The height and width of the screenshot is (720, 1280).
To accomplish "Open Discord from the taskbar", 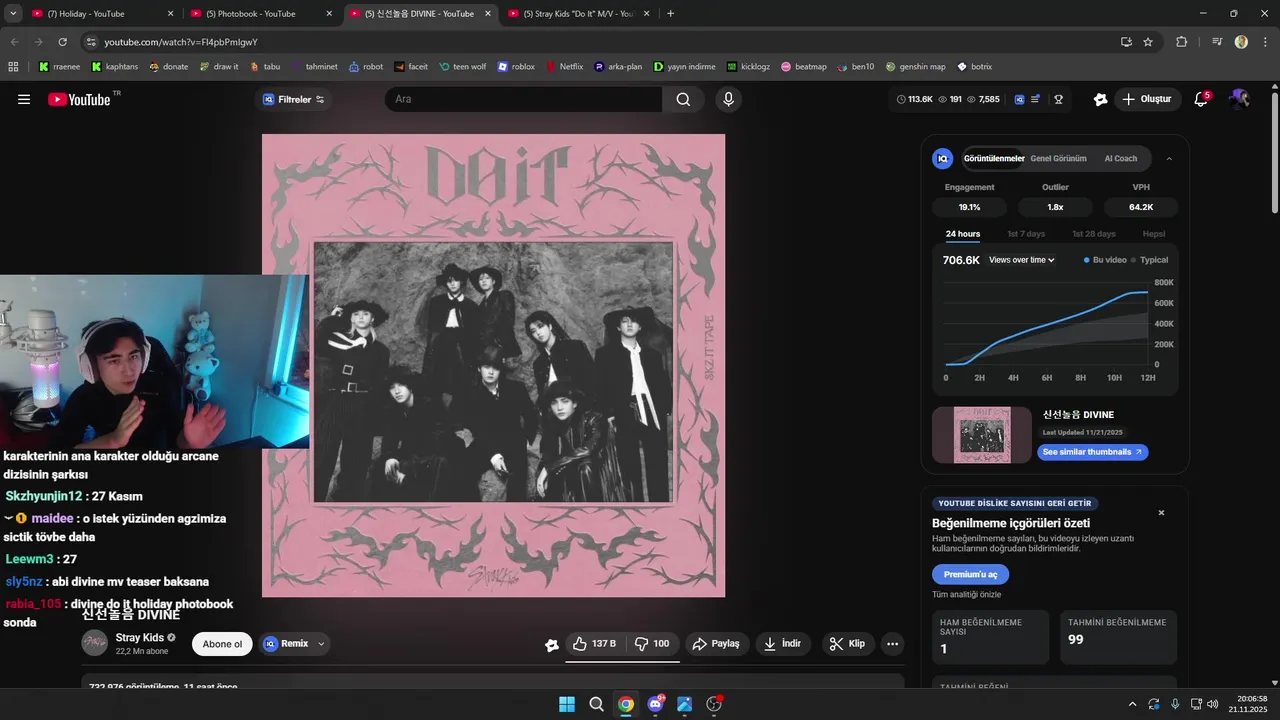I will (655, 704).
